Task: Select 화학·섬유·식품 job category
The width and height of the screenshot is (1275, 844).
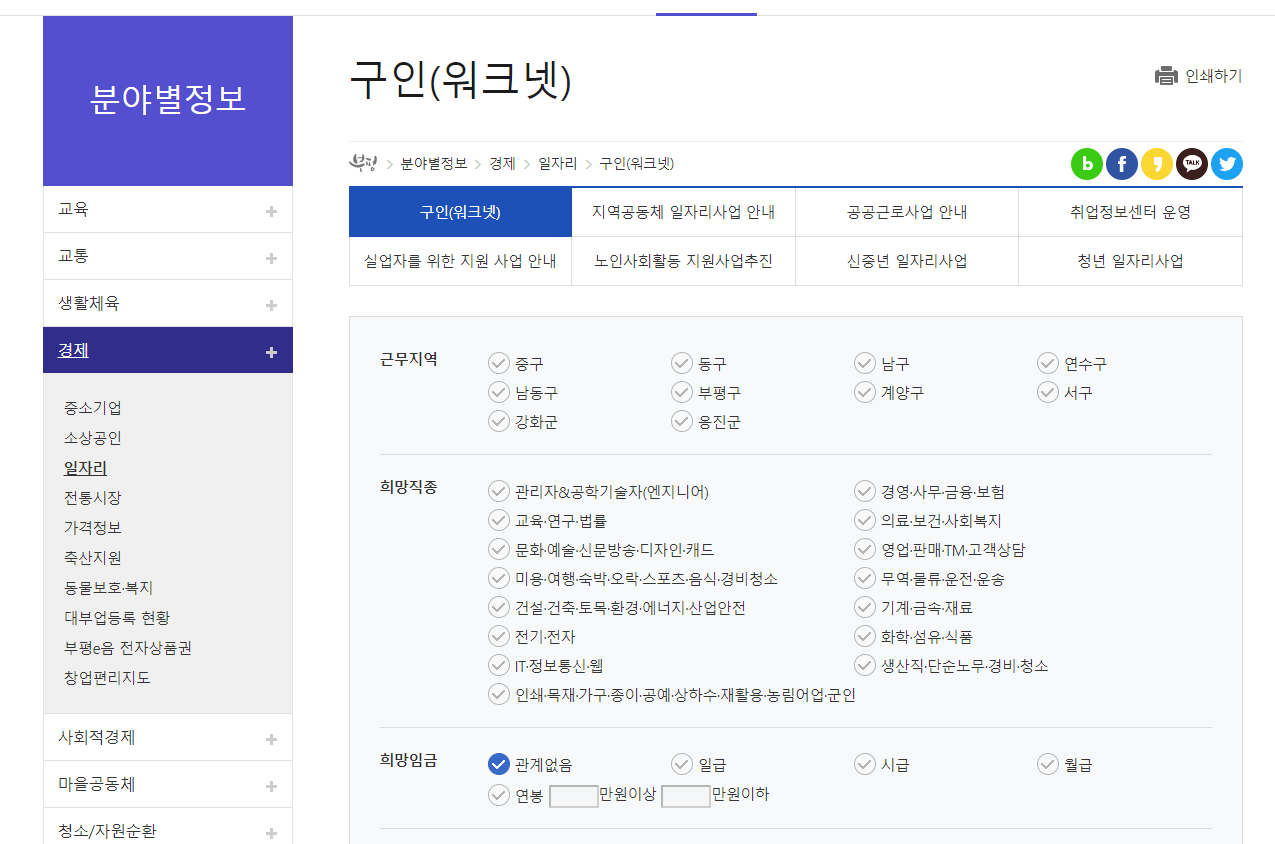Action: (x=865, y=636)
